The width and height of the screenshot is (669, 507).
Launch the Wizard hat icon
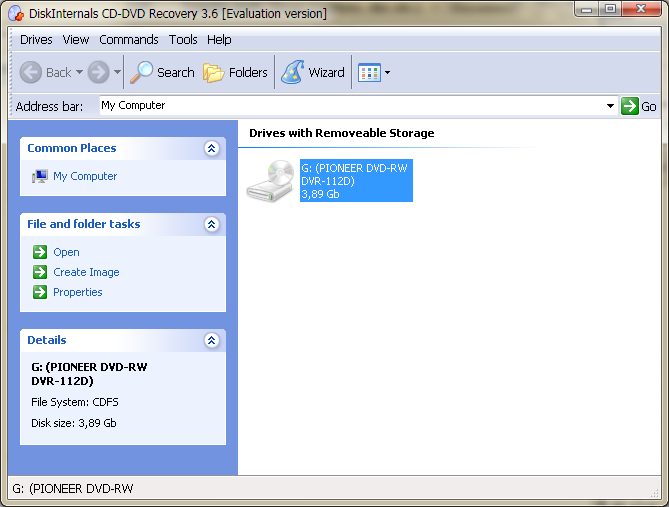[293, 72]
